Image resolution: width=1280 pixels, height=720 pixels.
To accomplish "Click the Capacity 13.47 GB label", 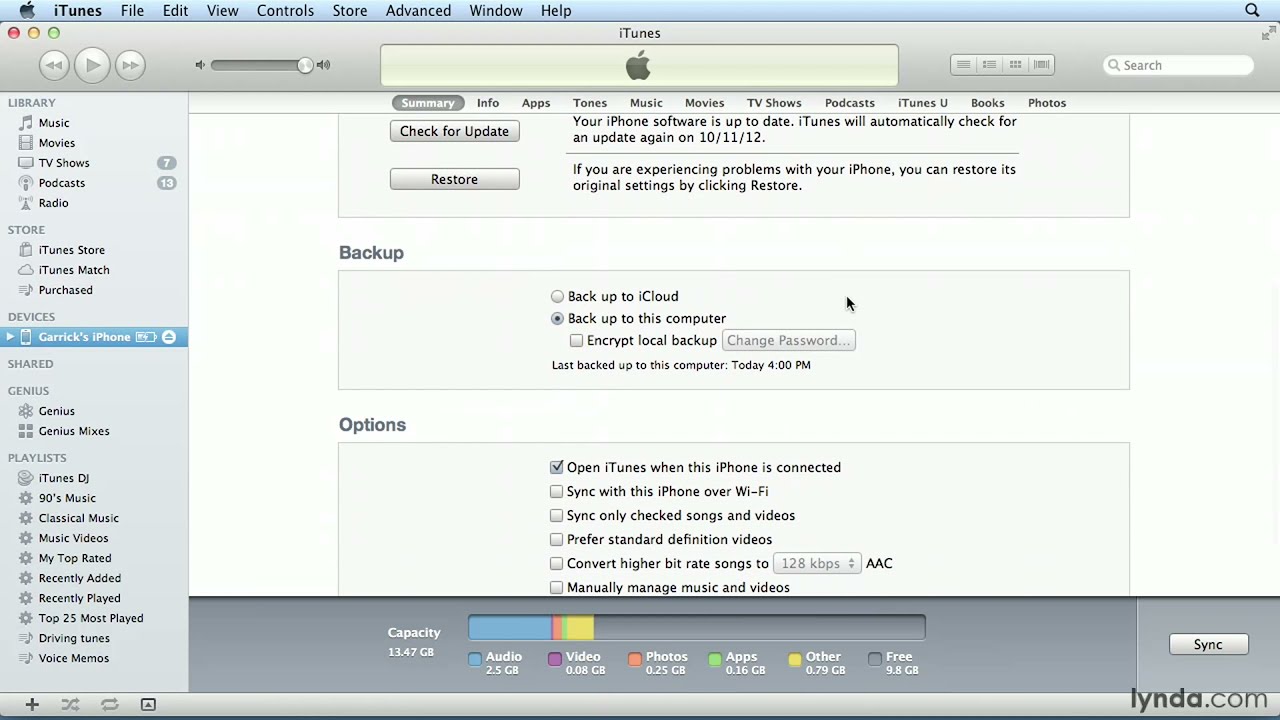I will point(413,641).
